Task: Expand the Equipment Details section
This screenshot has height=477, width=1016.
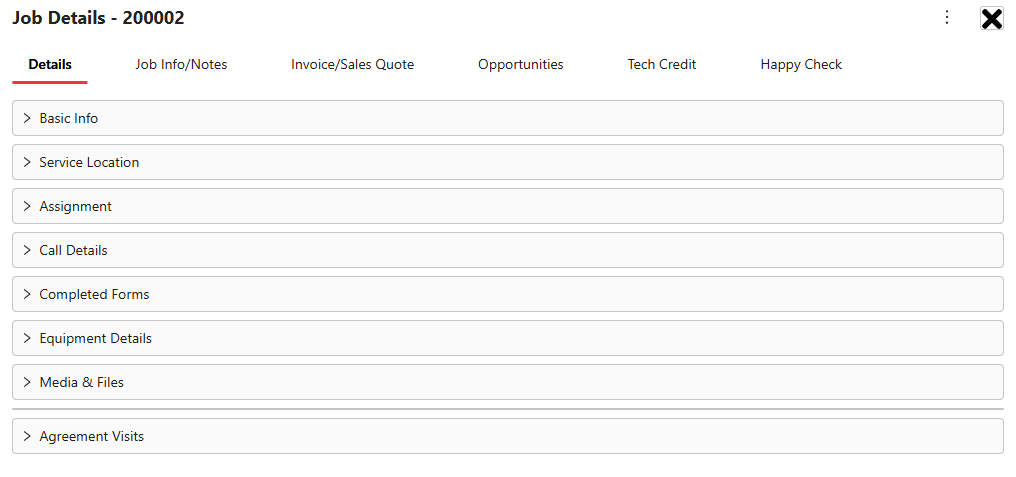Action: pos(508,338)
